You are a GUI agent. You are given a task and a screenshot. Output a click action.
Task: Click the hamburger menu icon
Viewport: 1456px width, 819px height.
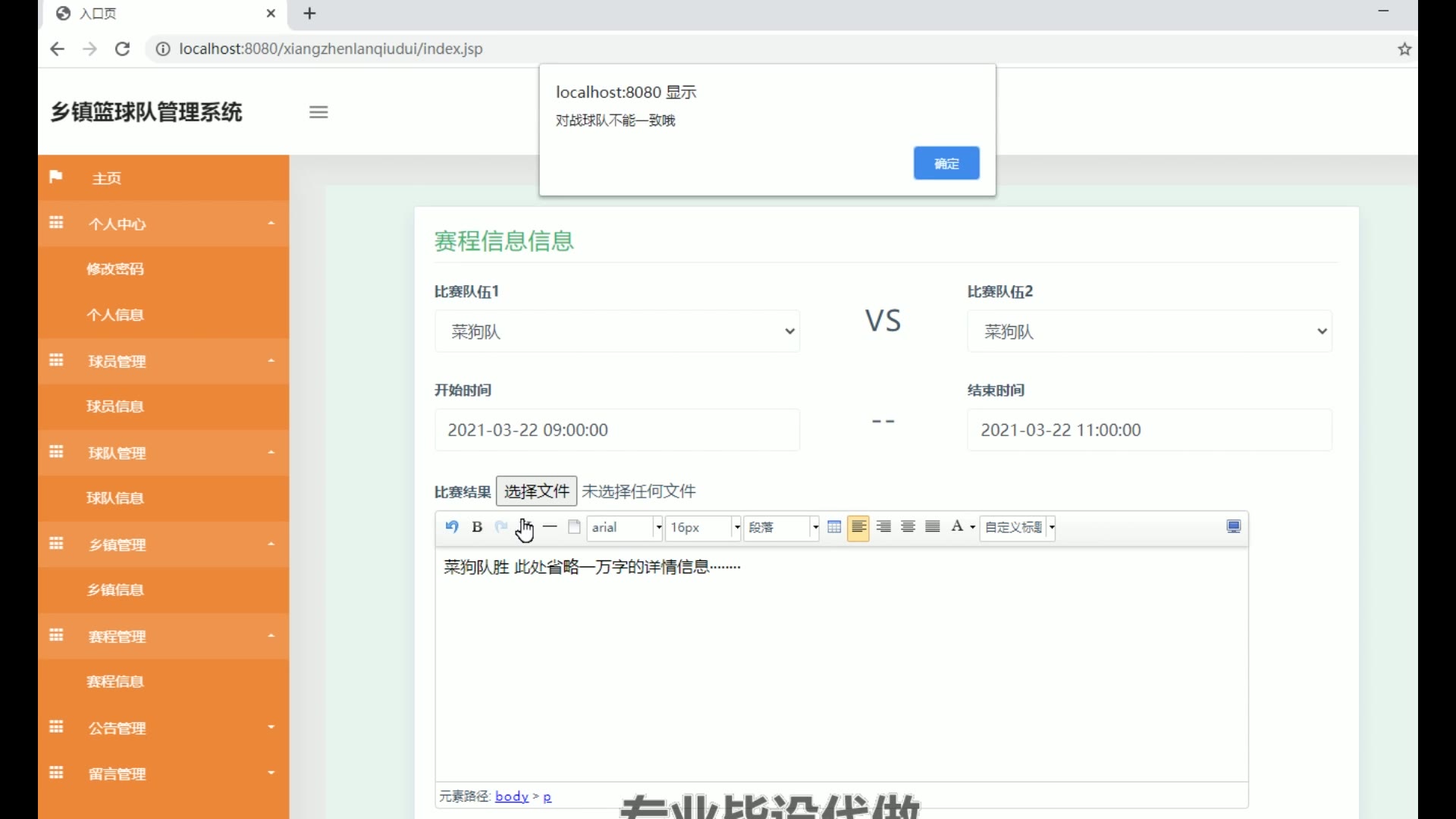point(318,112)
